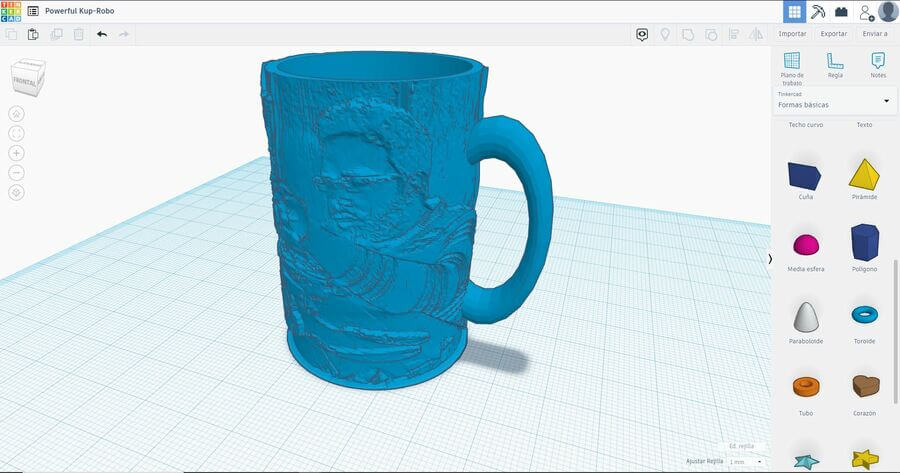
Task: Click the Tinkercad logo
Action: pyautogui.click(x=12, y=11)
